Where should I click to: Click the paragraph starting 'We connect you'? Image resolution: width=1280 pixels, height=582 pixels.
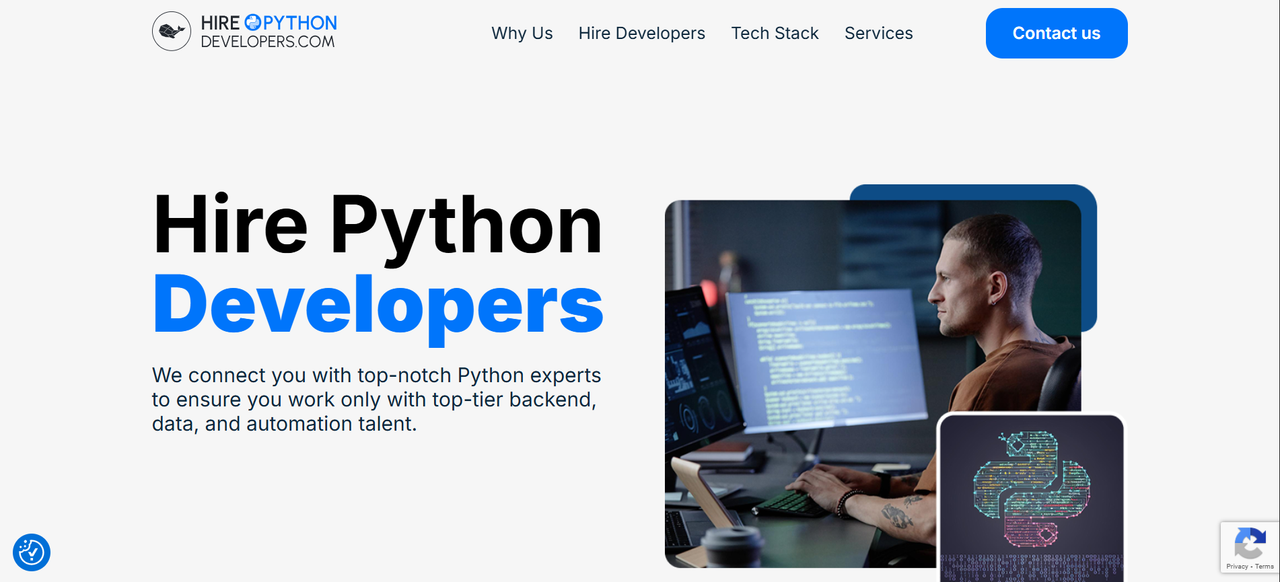(x=377, y=399)
